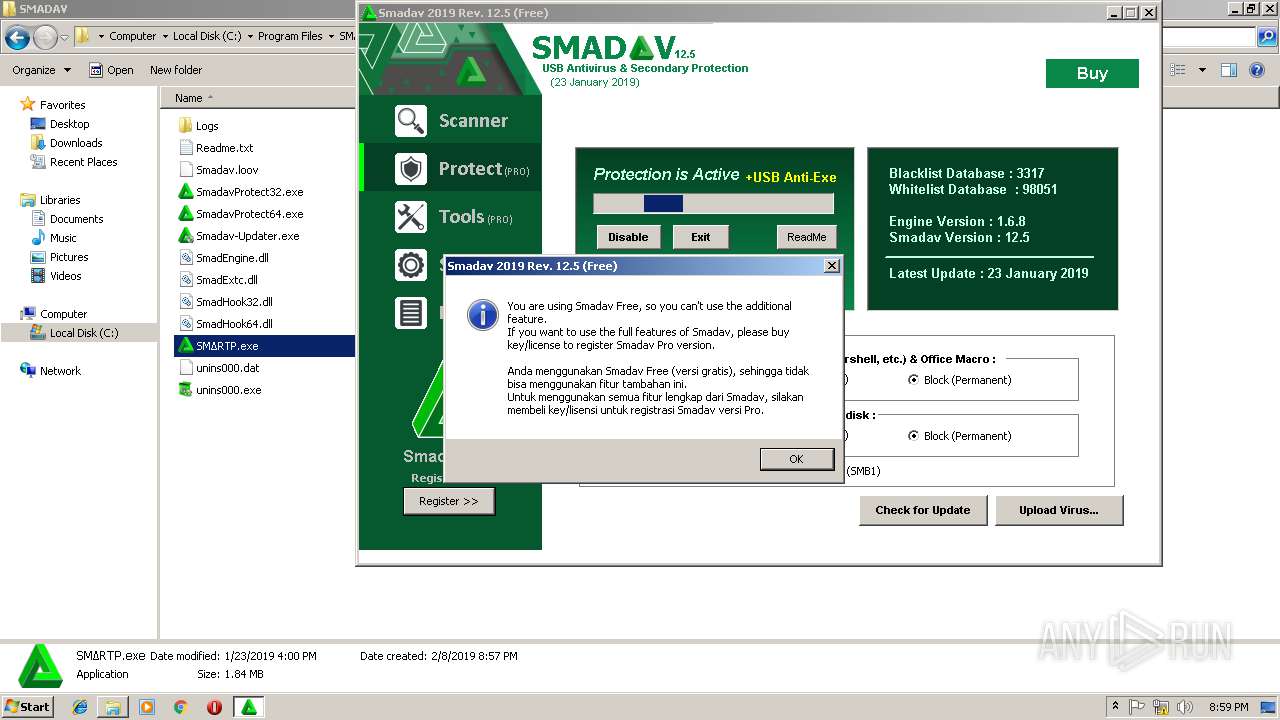Image resolution: width=1280 pixels, height=720 pixels.
Task: Select the SmadHook32.dll file
Action: point(225,302)
